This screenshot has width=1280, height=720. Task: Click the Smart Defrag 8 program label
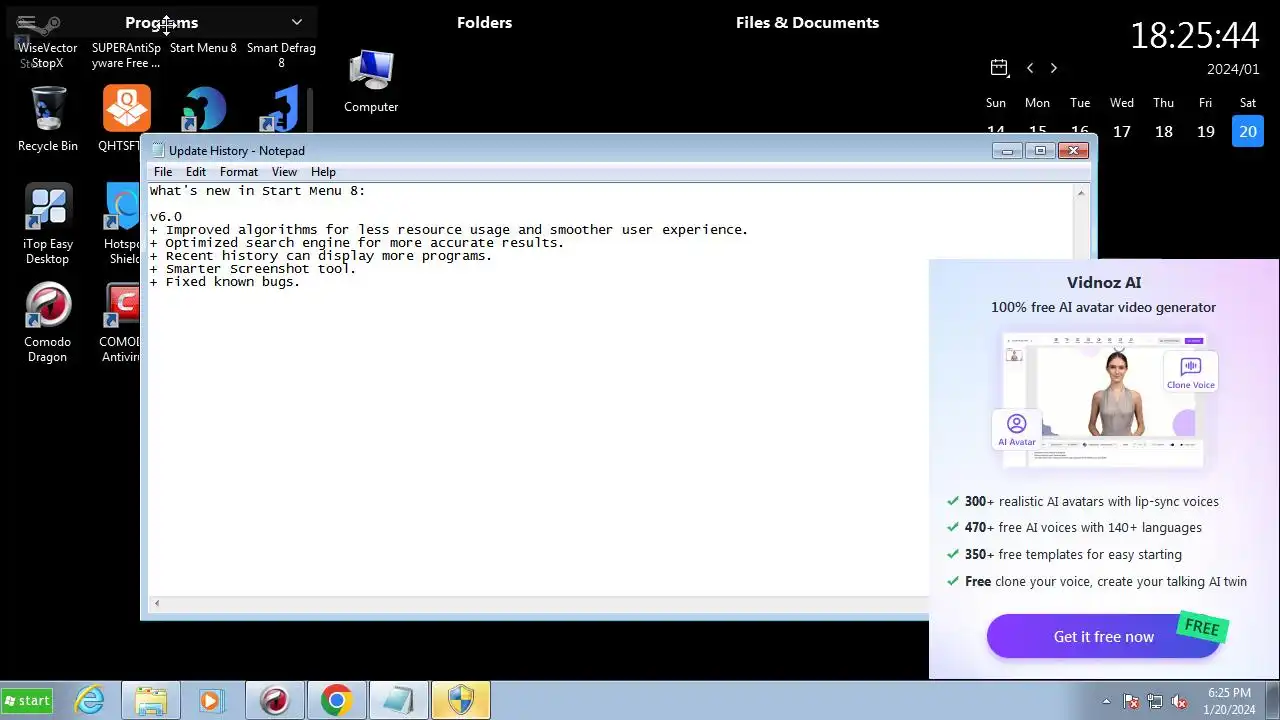click(281, 55)
